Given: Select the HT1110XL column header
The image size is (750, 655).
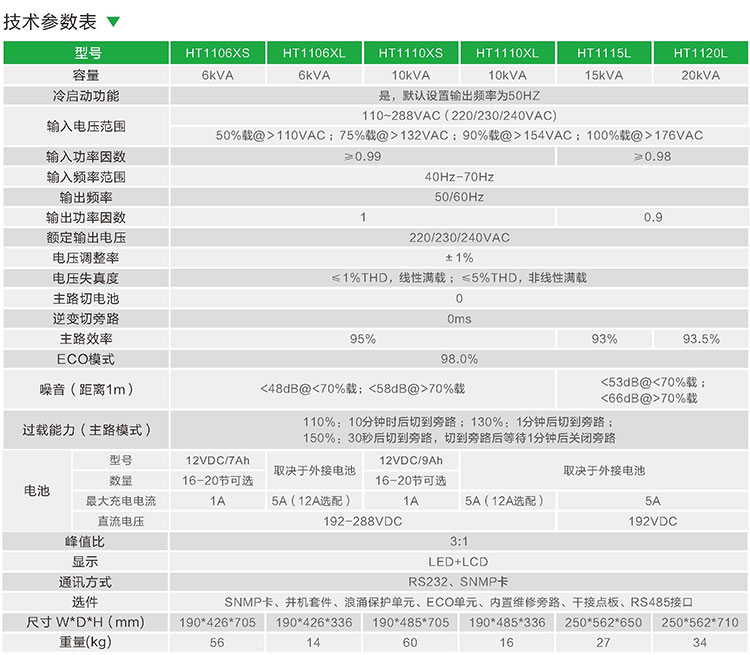Looking at the screenshot, I should 507,53.
